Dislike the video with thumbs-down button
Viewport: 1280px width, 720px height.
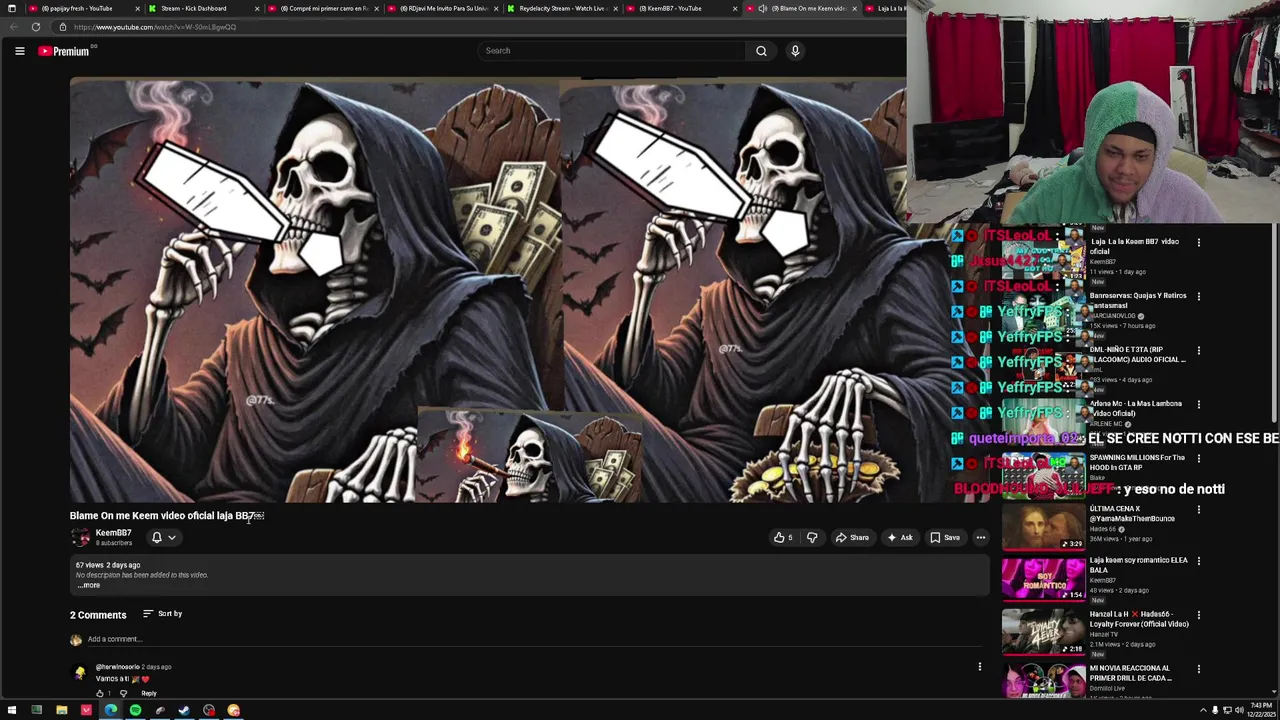coord(812,538)
